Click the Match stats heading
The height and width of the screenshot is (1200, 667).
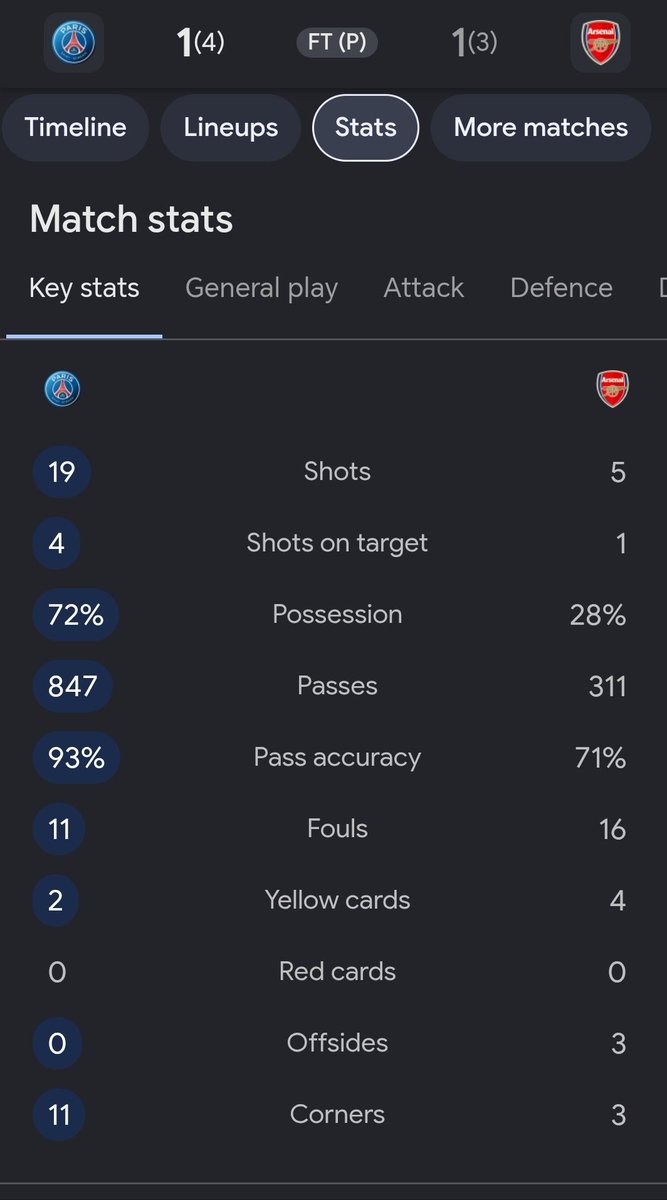[131, 219]
